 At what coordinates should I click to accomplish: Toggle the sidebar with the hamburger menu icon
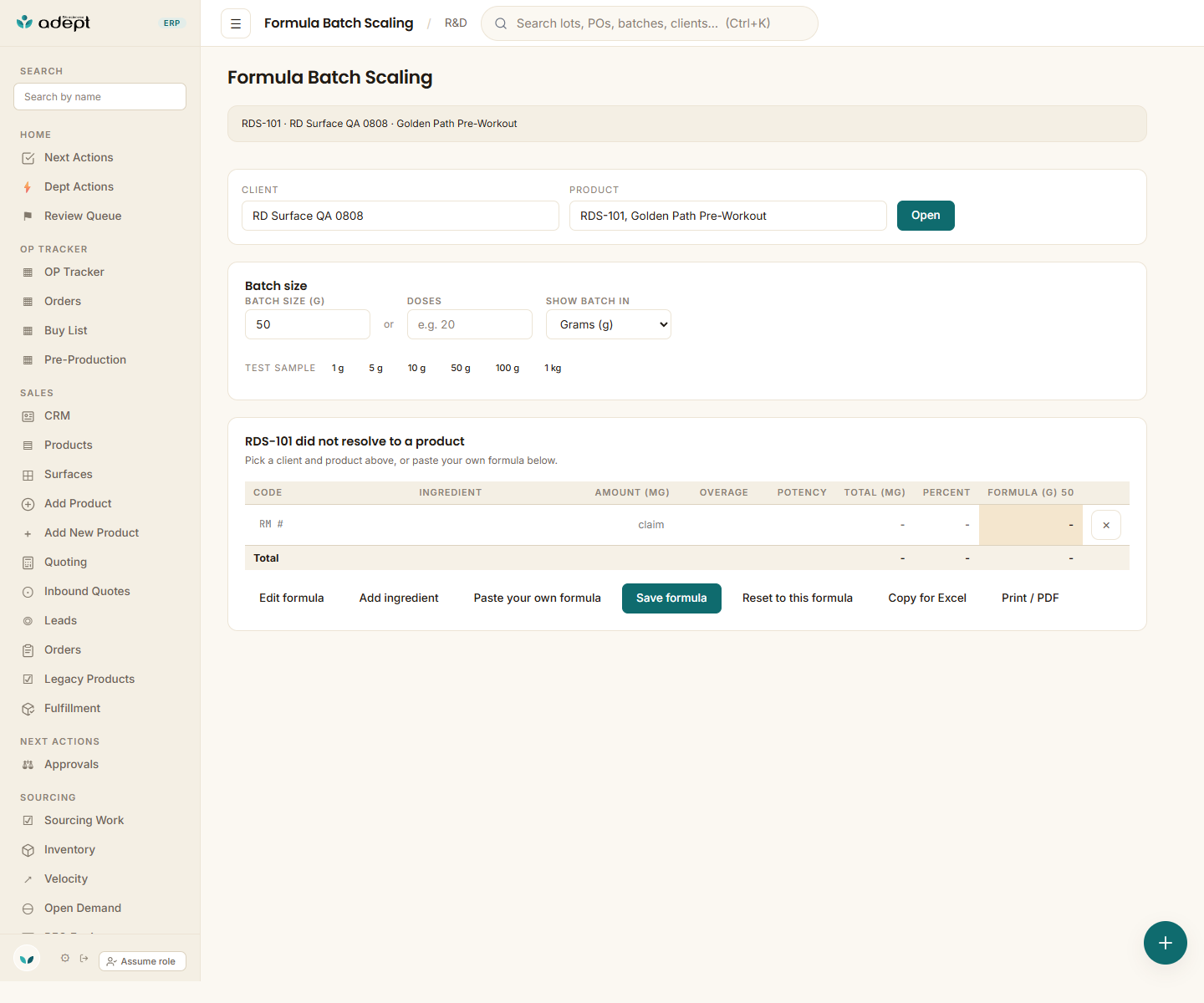pyautogui.click(x=236, y=23)
